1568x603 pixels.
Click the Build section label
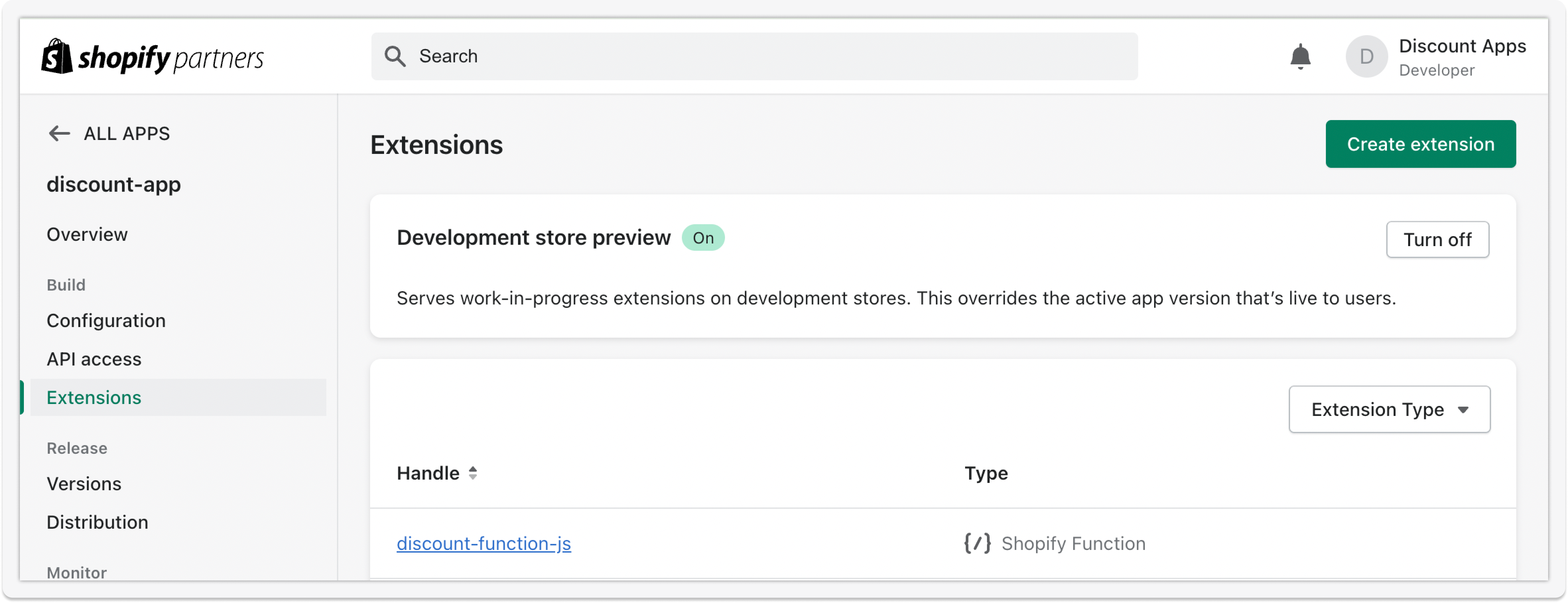66,285
